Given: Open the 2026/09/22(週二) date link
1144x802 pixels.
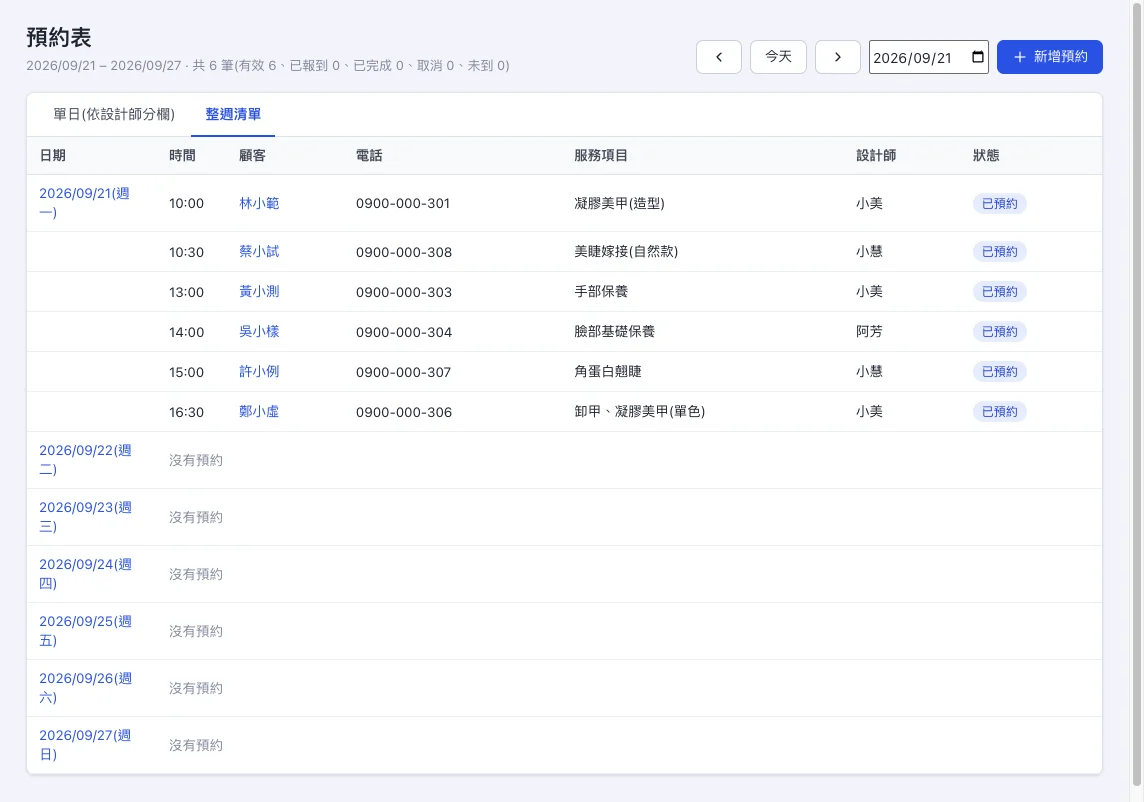Looking at the screenshot, I should click(x=85, y=460).
